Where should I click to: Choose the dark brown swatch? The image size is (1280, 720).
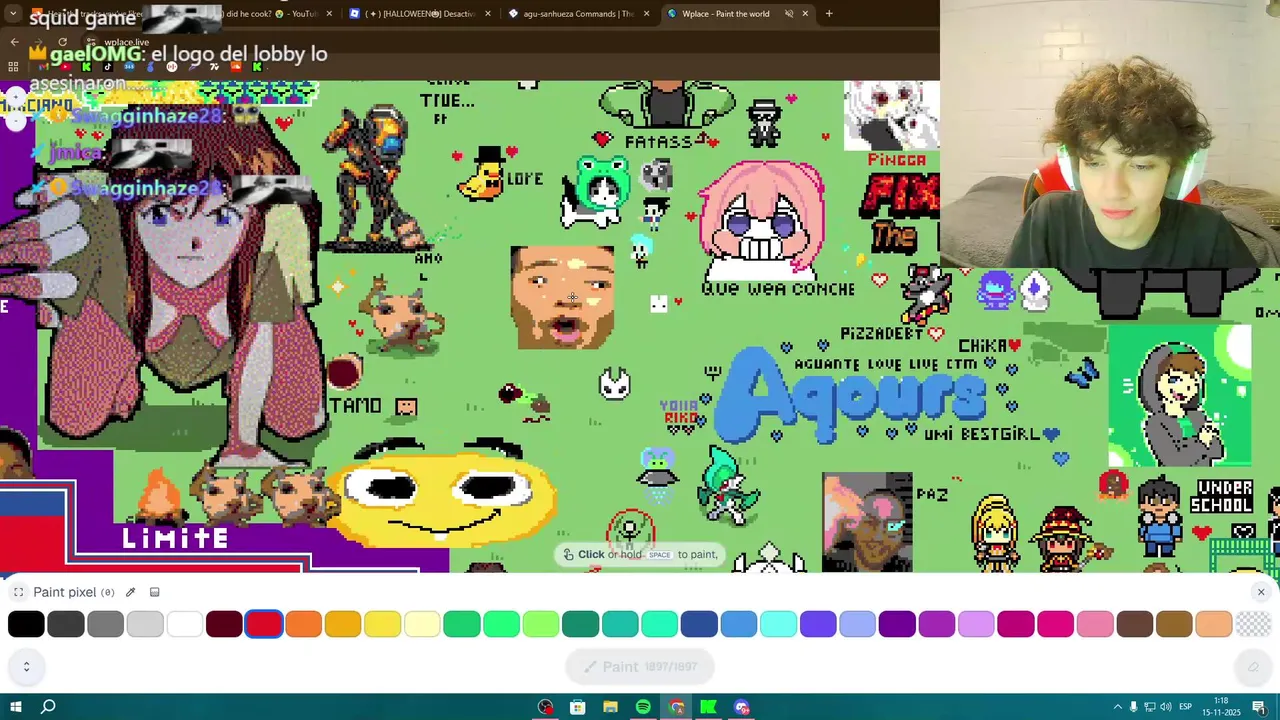coord(1134,624)
